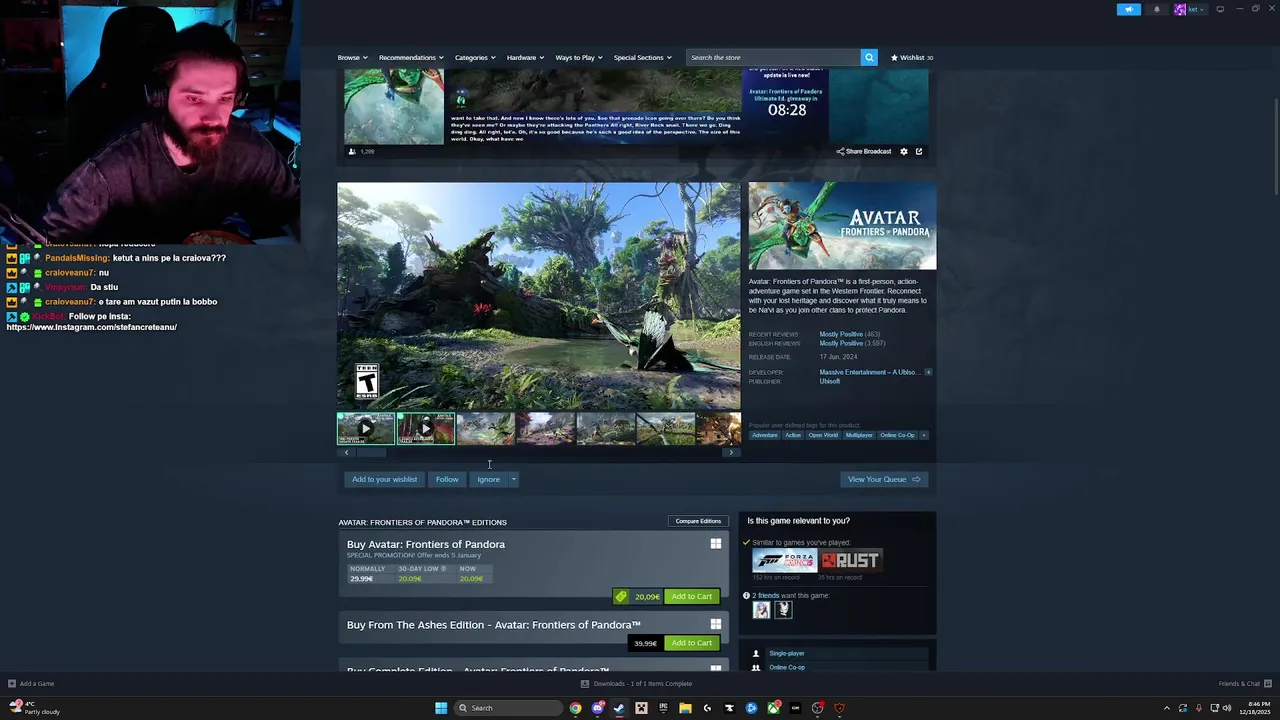Select the Online Co-Op tag

pyautogui.click(x=897, y=435)
